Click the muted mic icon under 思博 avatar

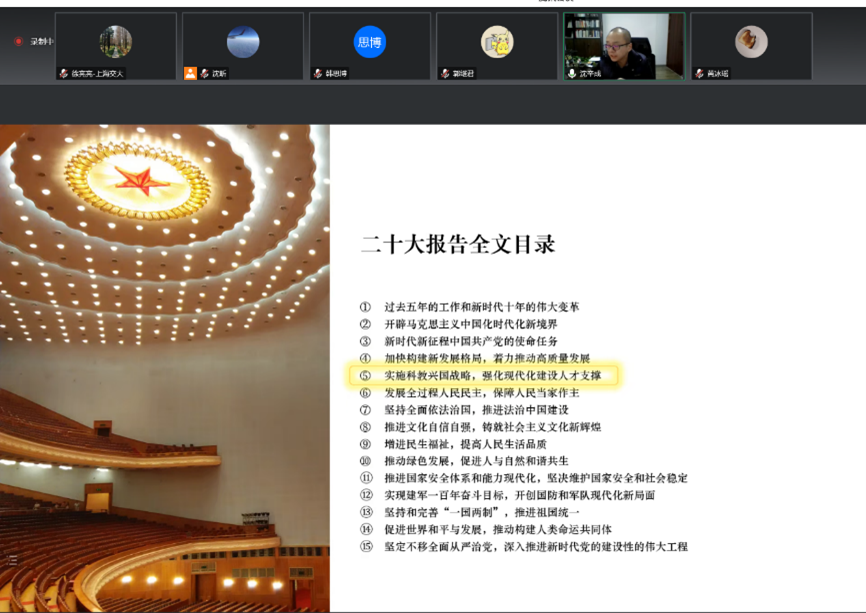pos(317,73)
